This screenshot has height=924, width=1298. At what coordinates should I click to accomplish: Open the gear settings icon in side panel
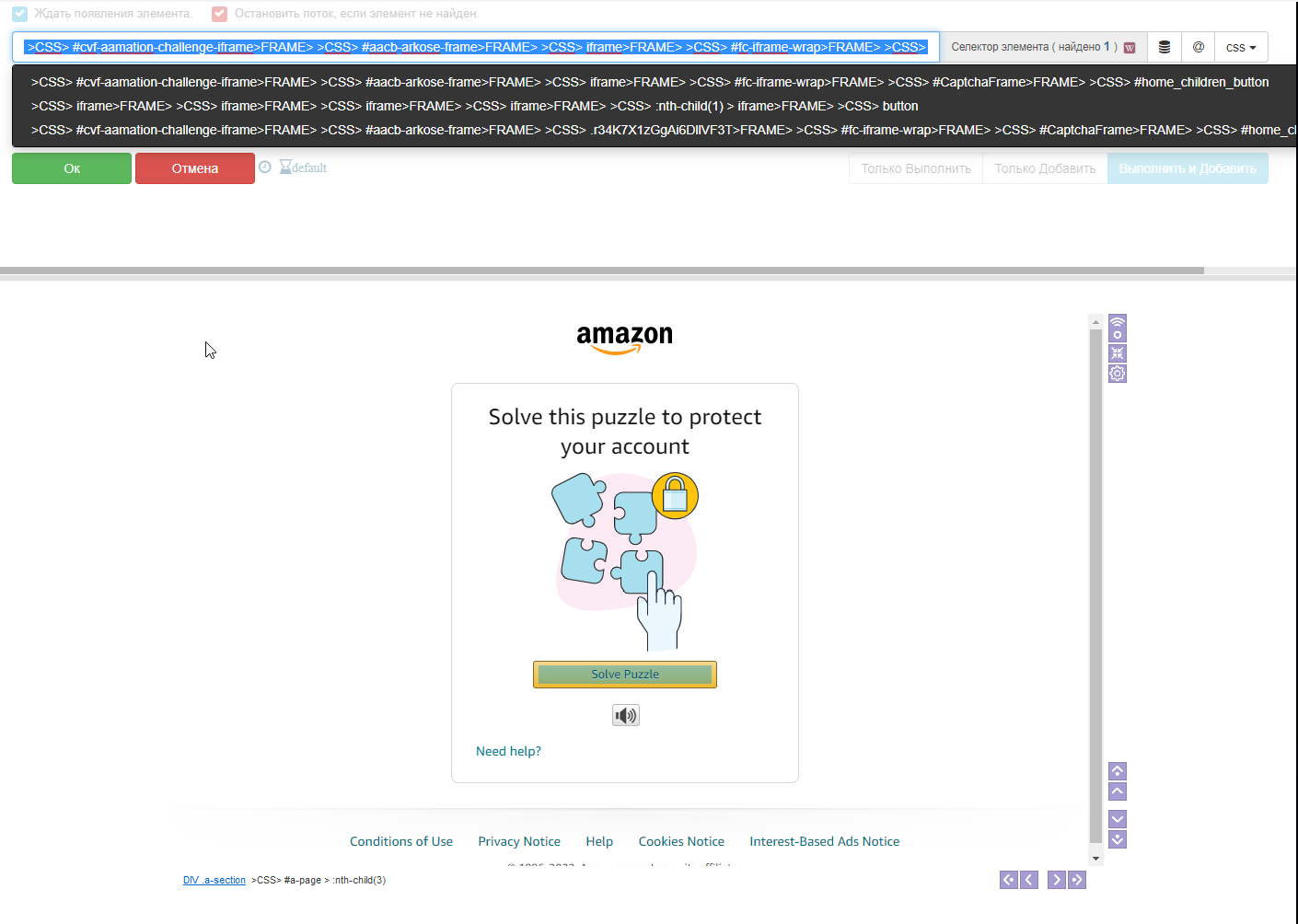[x=1118, y=374]
